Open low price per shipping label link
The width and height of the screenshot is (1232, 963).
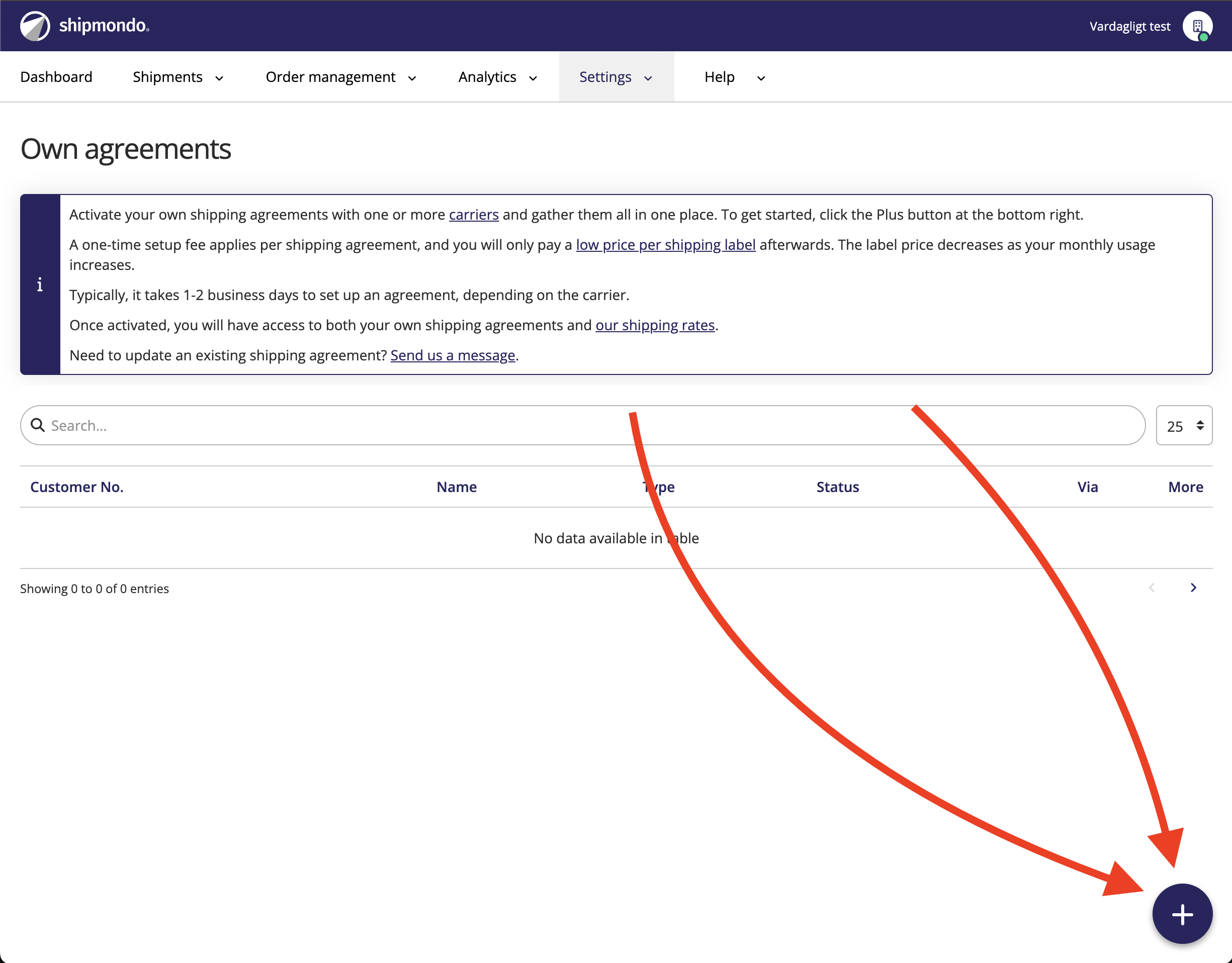[665, 245]
